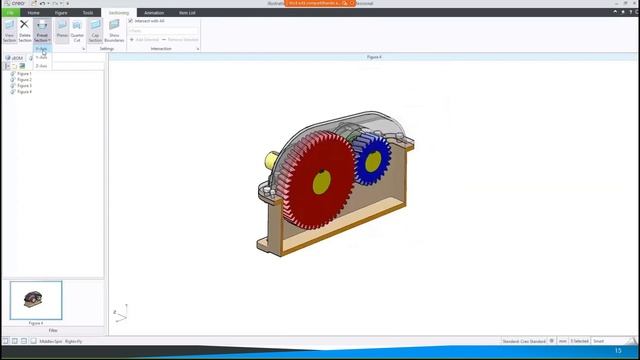Click the folder icon in tree toolbar
The image size is (640, 360).
point(14,66)
